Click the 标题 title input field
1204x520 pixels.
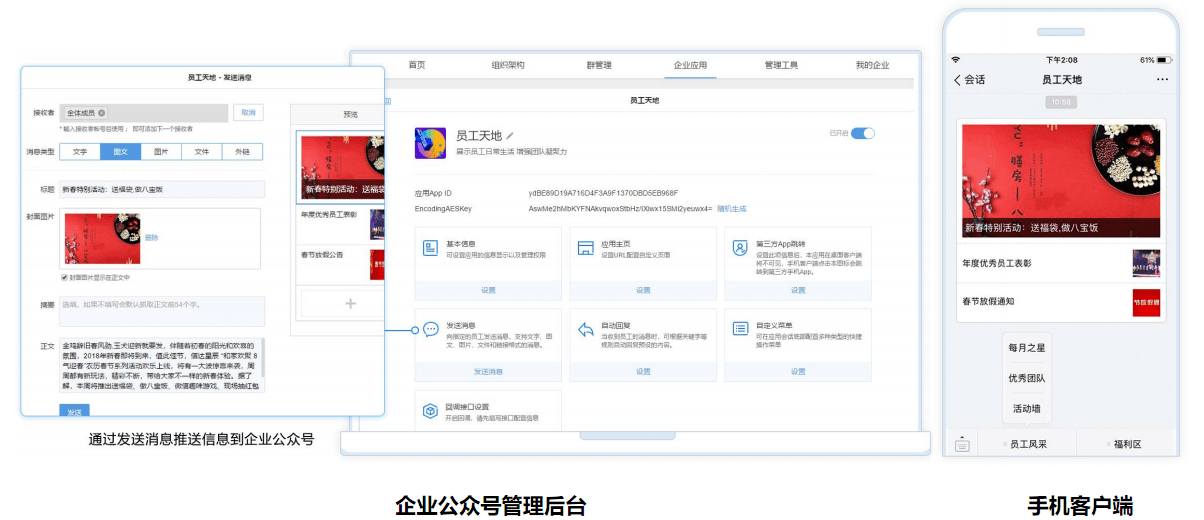pos(163,189)
